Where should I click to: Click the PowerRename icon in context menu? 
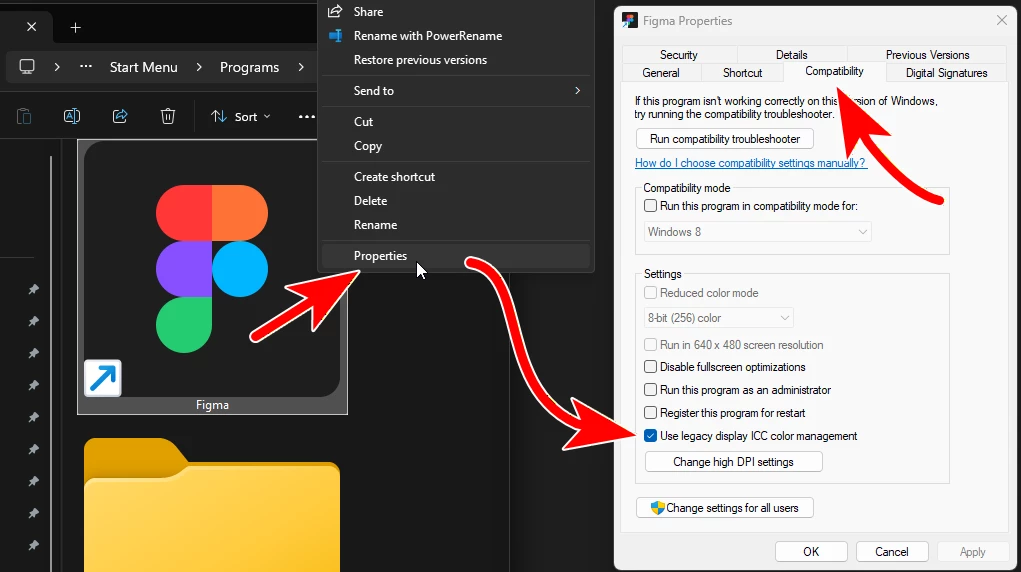click(335, 35)
